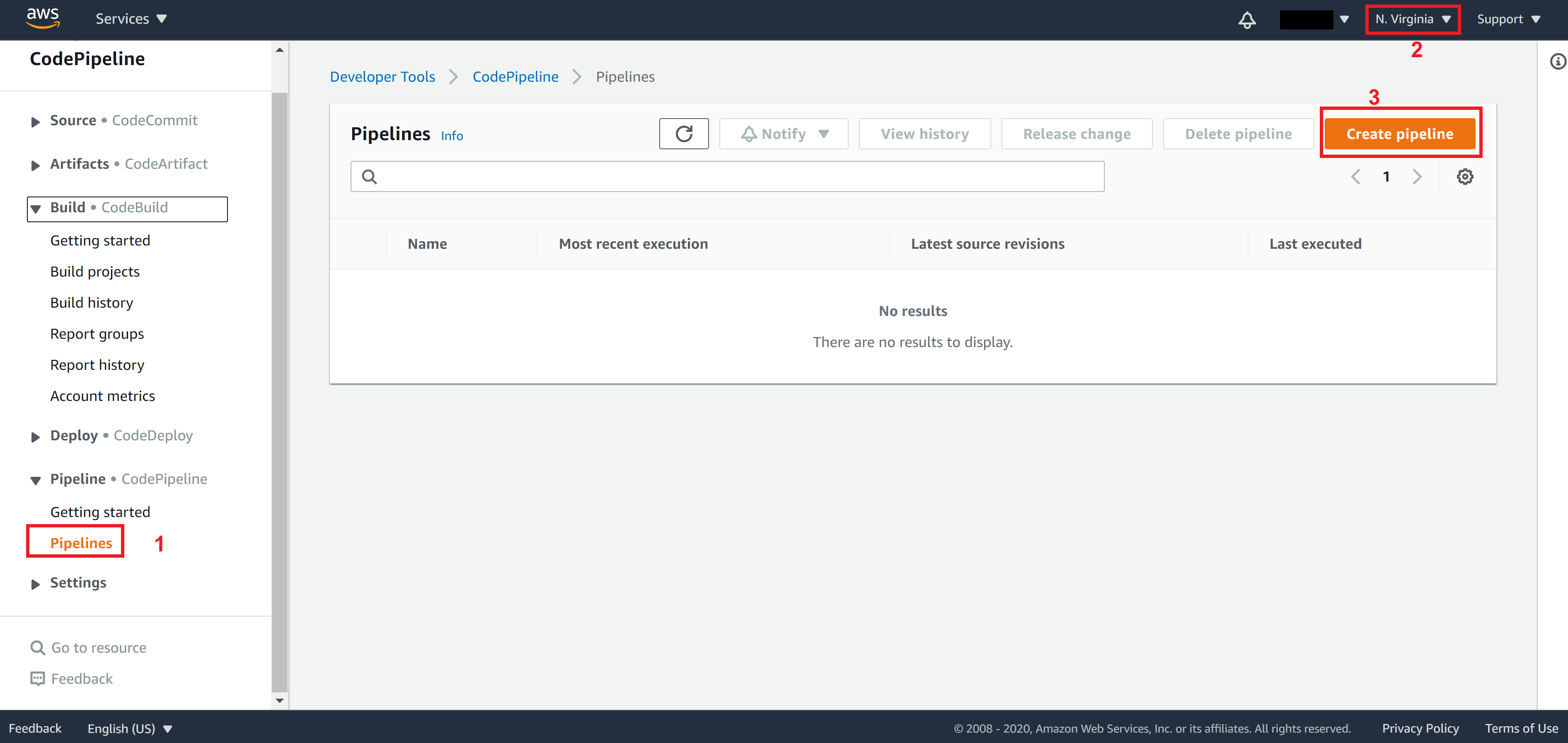Click the Create pipeline button

click(x=1399, y=134)
